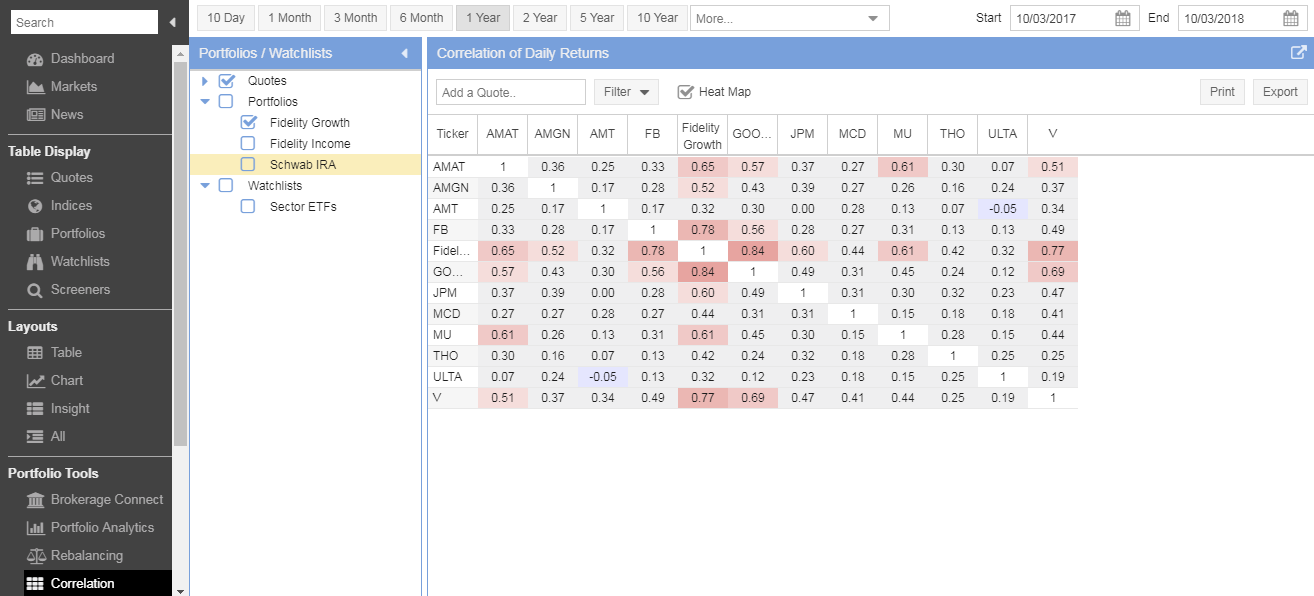Select the 10 Year range
The width and height of the screenshot is (1314, 596).
657,18
